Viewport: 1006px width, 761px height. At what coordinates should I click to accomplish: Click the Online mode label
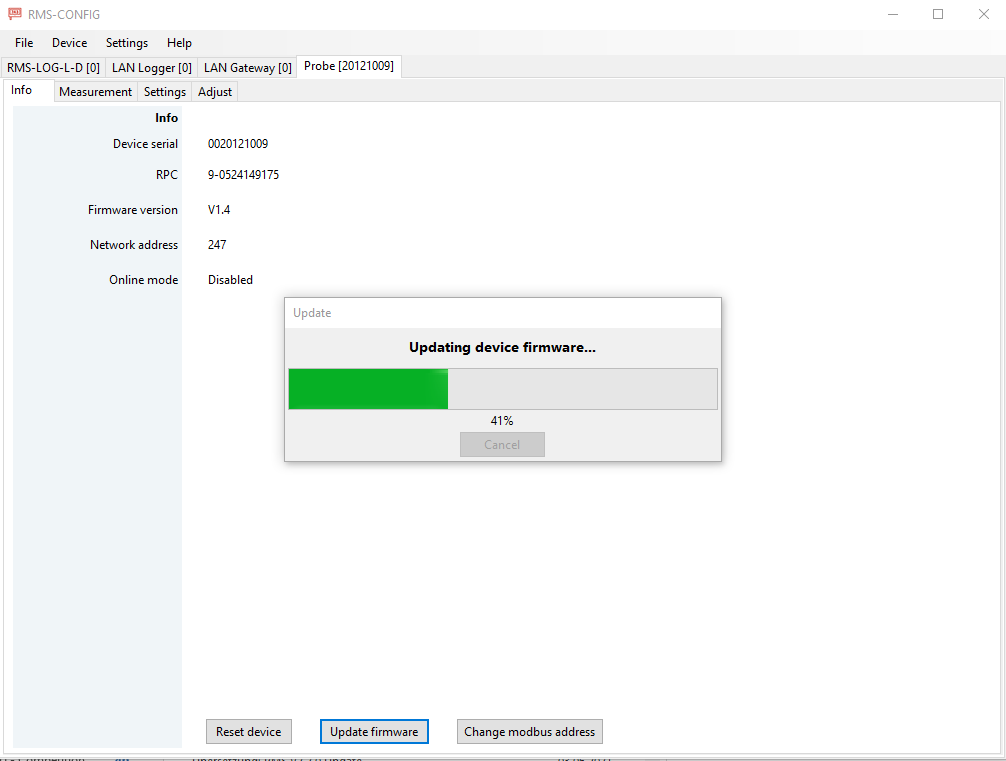click(143, 280)
